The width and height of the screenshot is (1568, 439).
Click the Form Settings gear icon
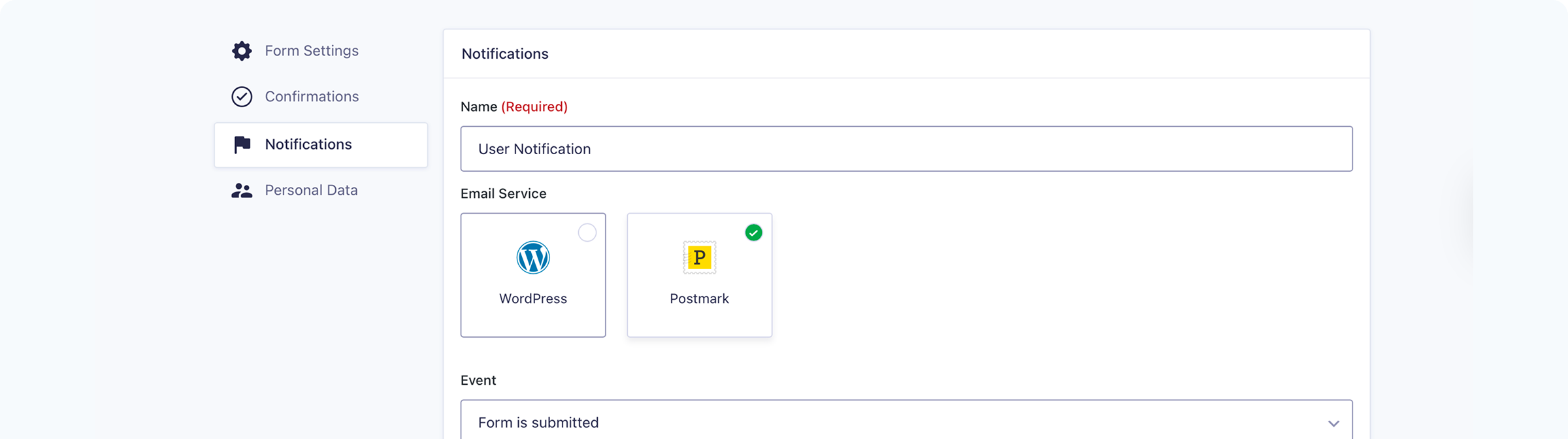click(242, 51)
